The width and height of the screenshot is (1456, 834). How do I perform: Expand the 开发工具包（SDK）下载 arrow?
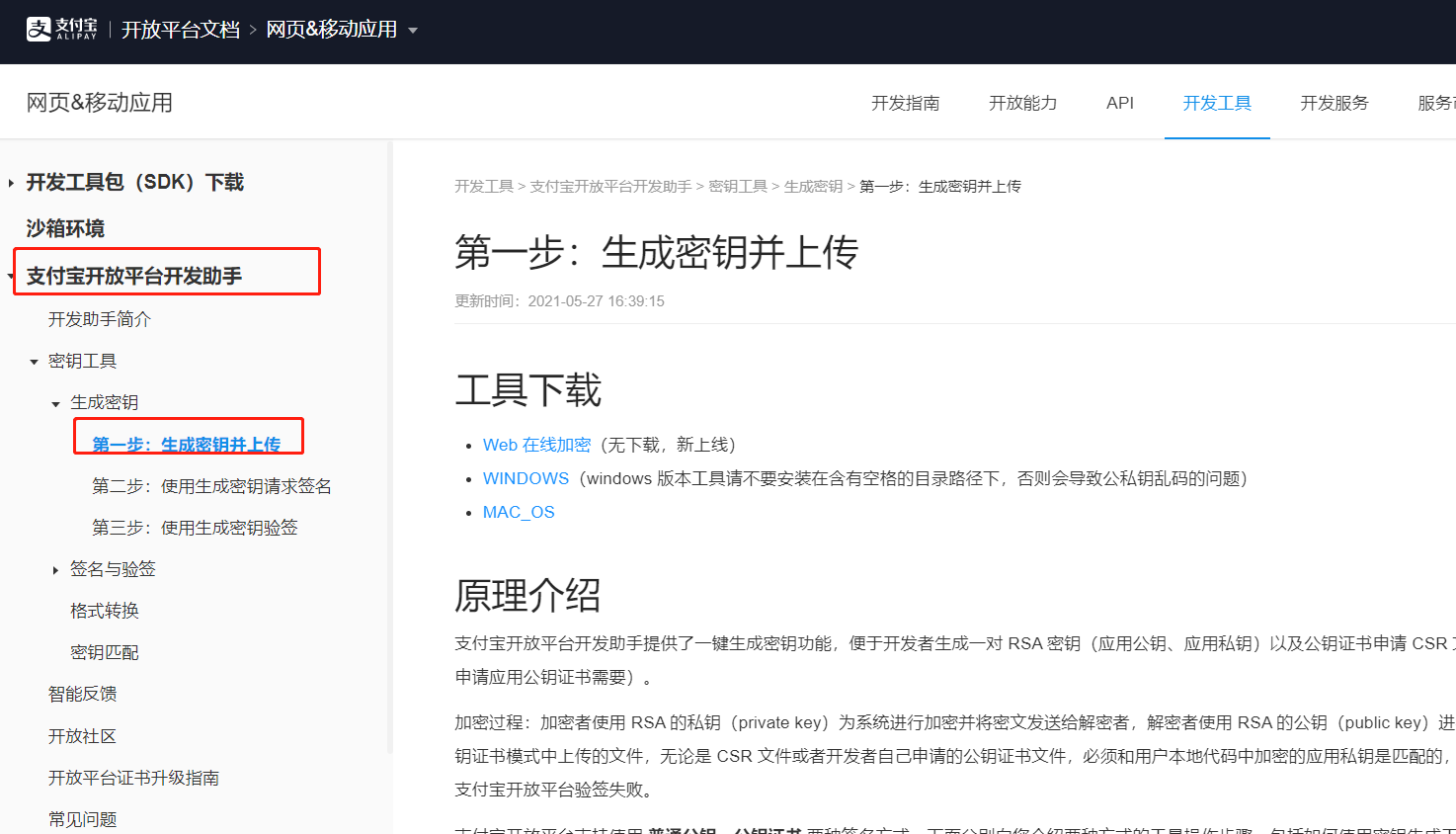pyautogui.click(x=11, y=183)
